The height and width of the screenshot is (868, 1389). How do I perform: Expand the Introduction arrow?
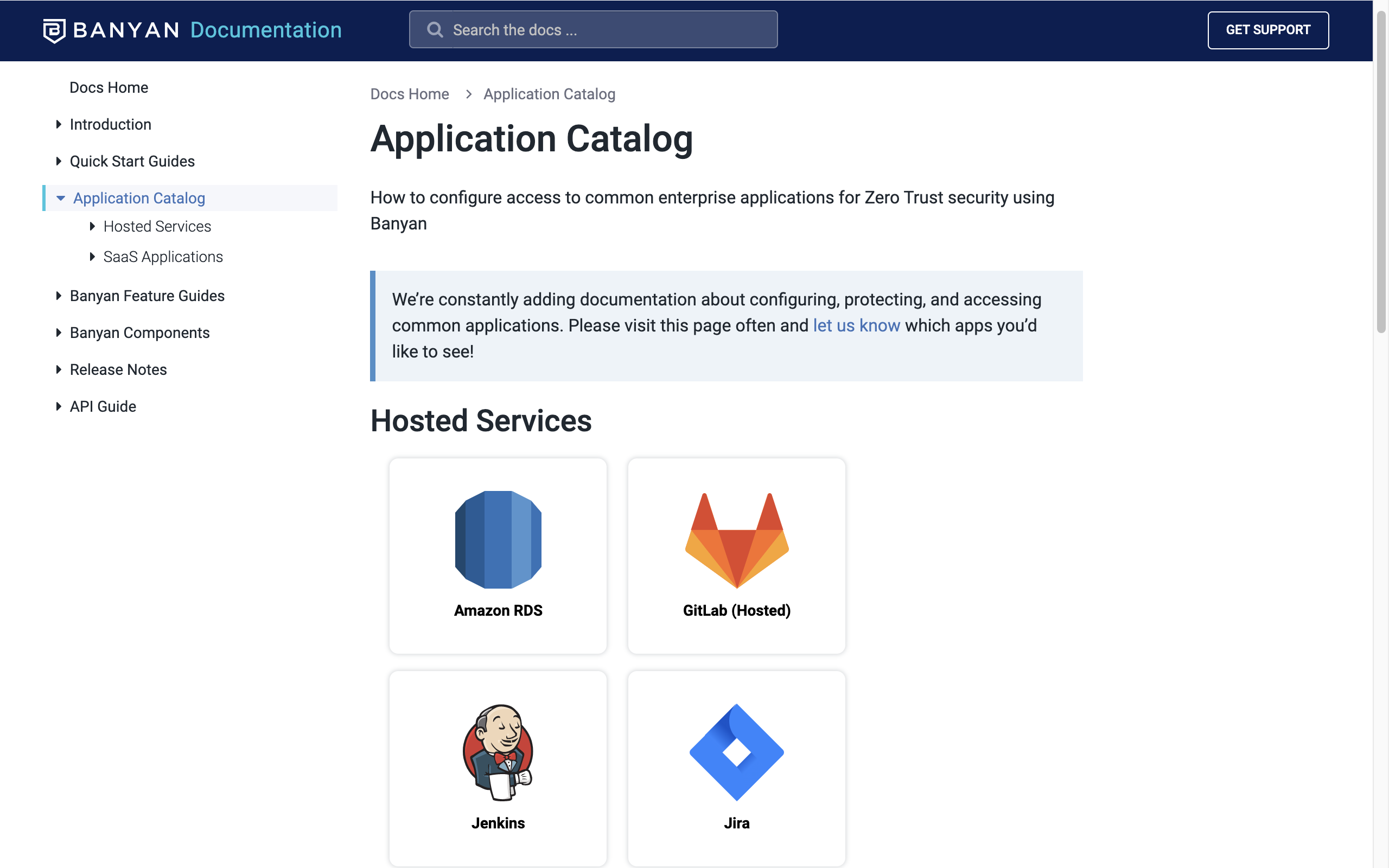pyautogui.click(x=59, y=124)
